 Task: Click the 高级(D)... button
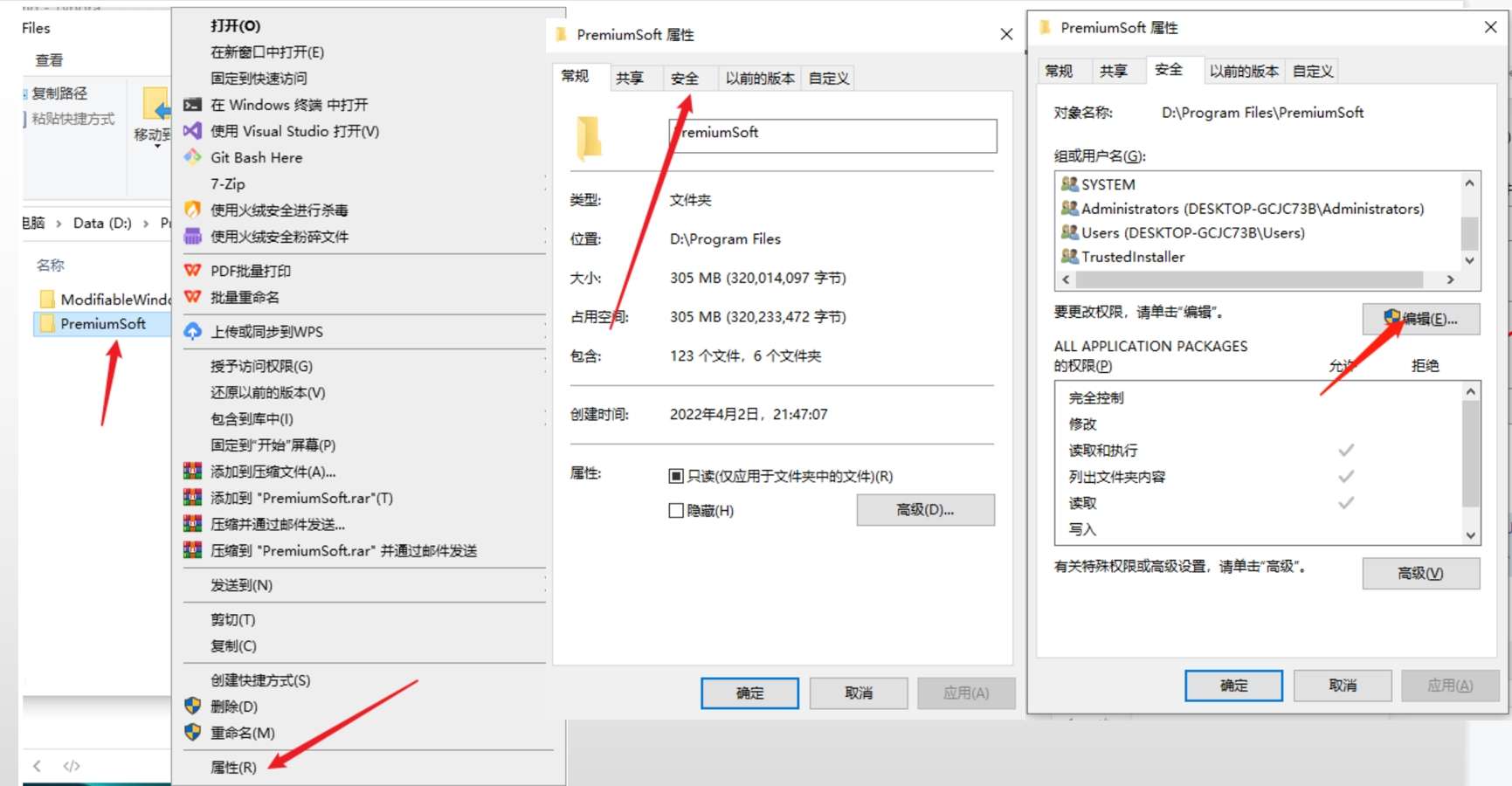(x=925, y=510)
